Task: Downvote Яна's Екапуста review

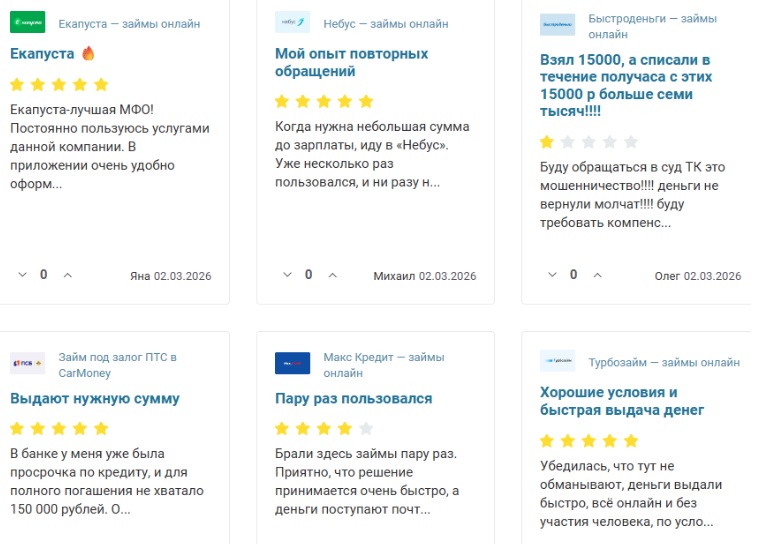Action: (x=23, y=275)
